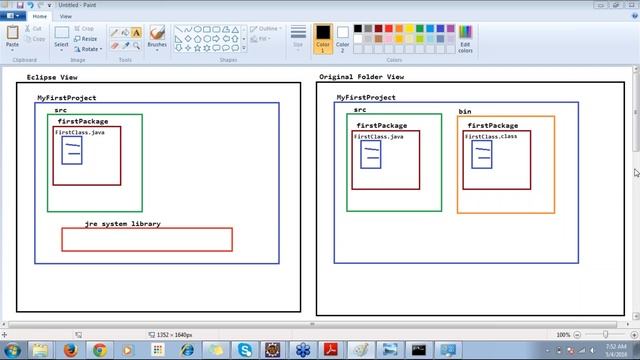Open Google Chrome from the taskbar

pos(100,350)
